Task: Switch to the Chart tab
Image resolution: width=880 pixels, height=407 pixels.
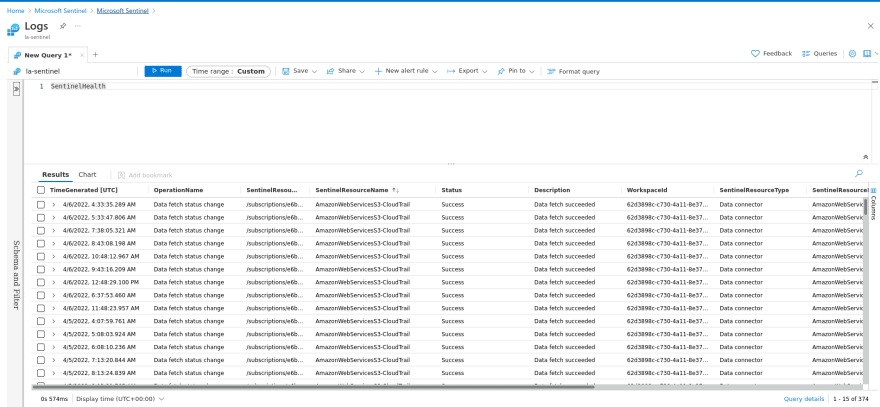Action: (x=87, y=175)
